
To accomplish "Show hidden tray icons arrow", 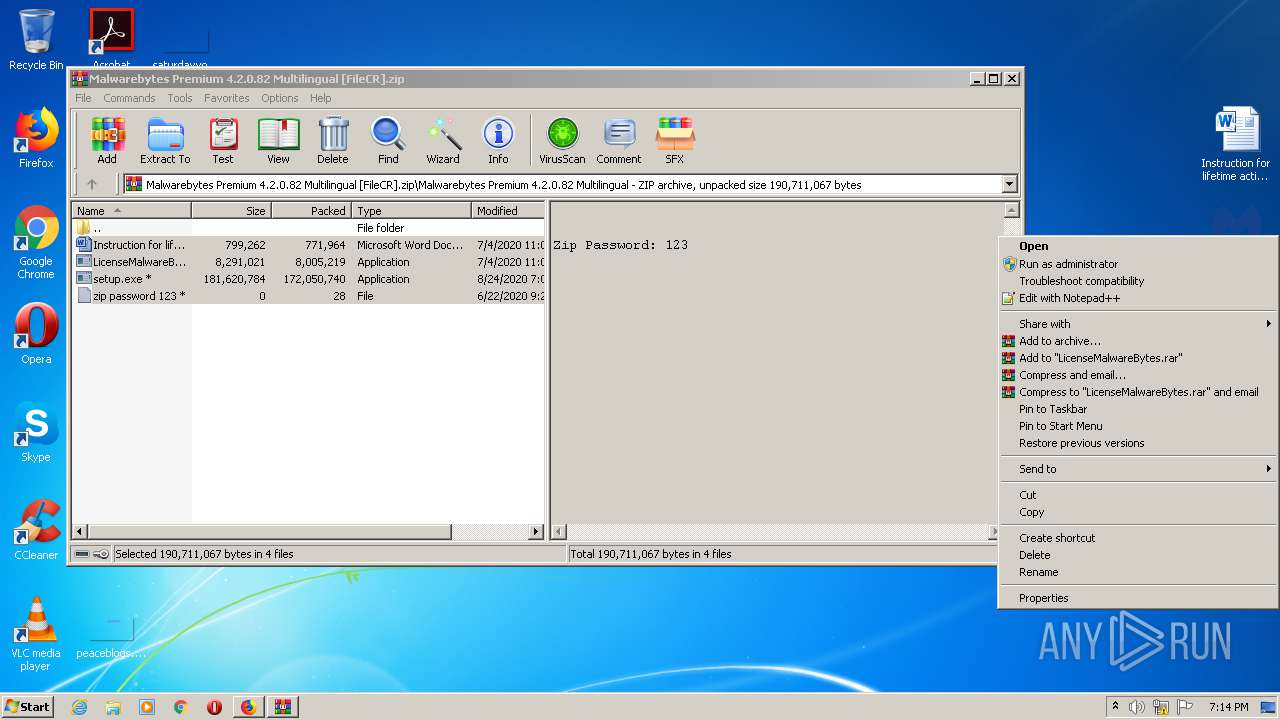I will click(1115, 707).
